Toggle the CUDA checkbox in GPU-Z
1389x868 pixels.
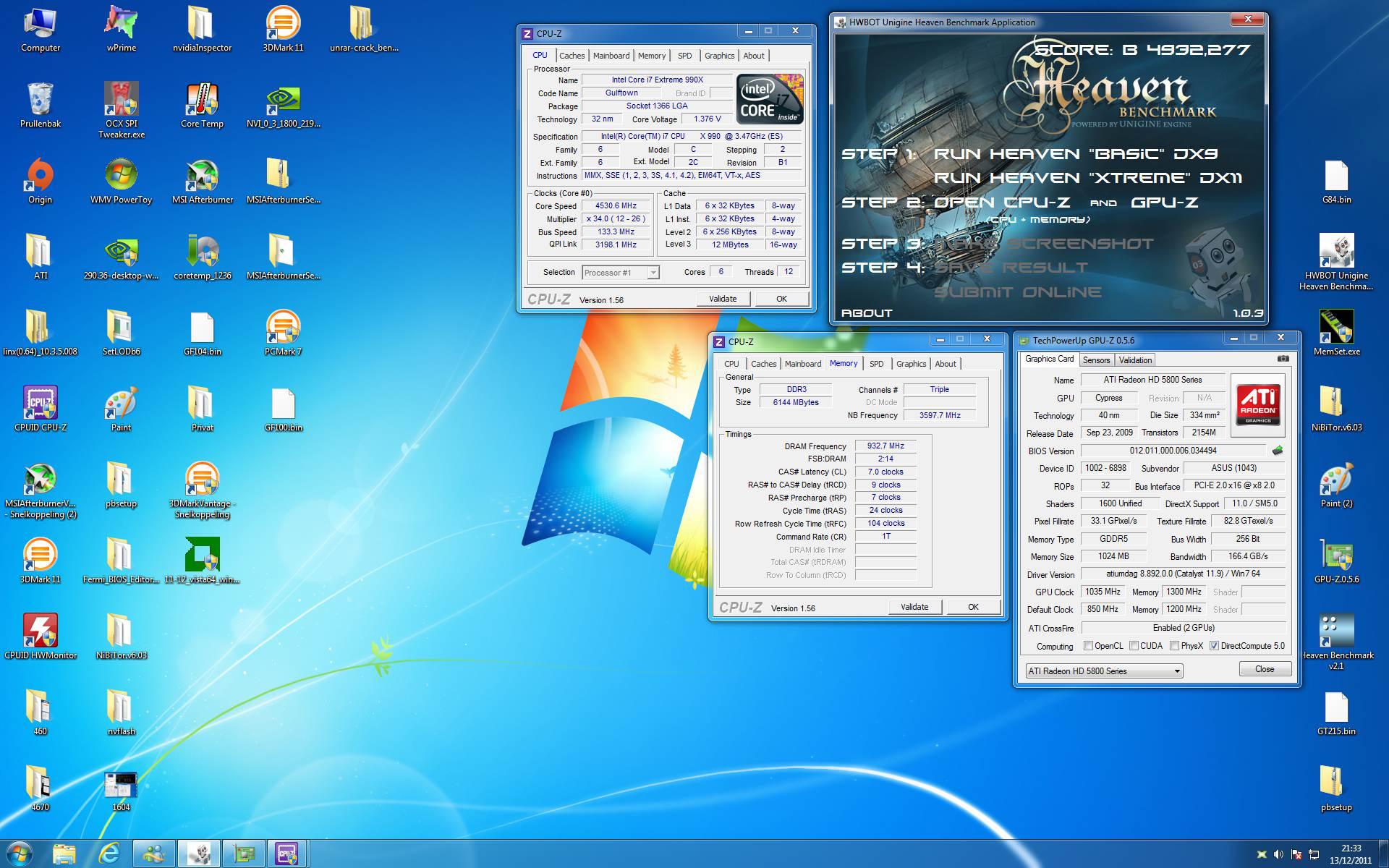(x=1134, y=646)
